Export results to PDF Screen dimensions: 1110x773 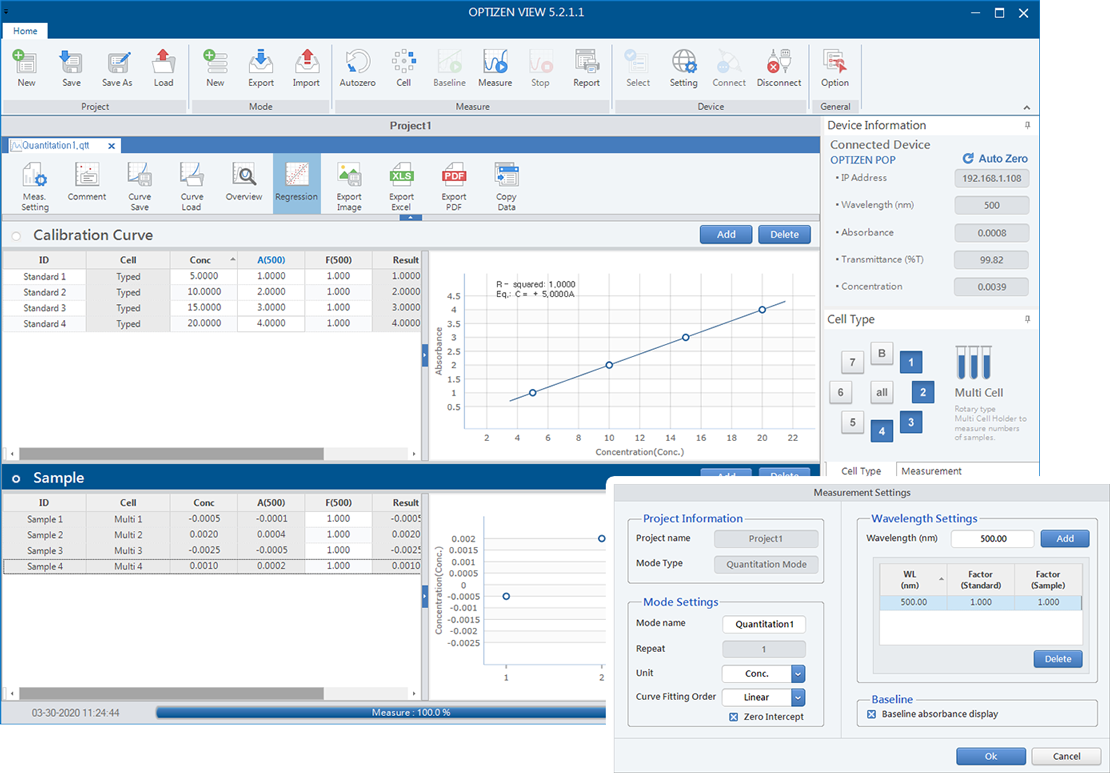[454, 185]
